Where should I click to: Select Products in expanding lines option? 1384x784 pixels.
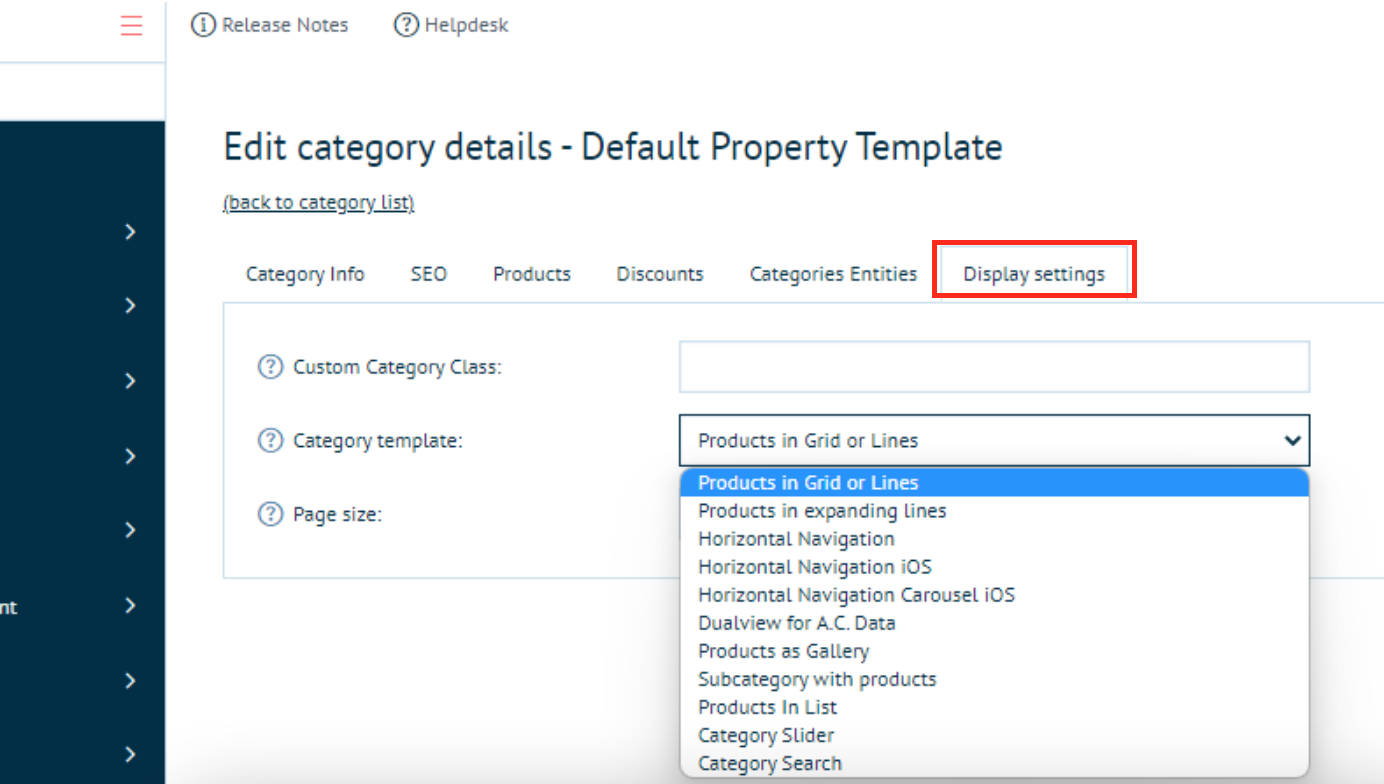(x=821, y=511)
